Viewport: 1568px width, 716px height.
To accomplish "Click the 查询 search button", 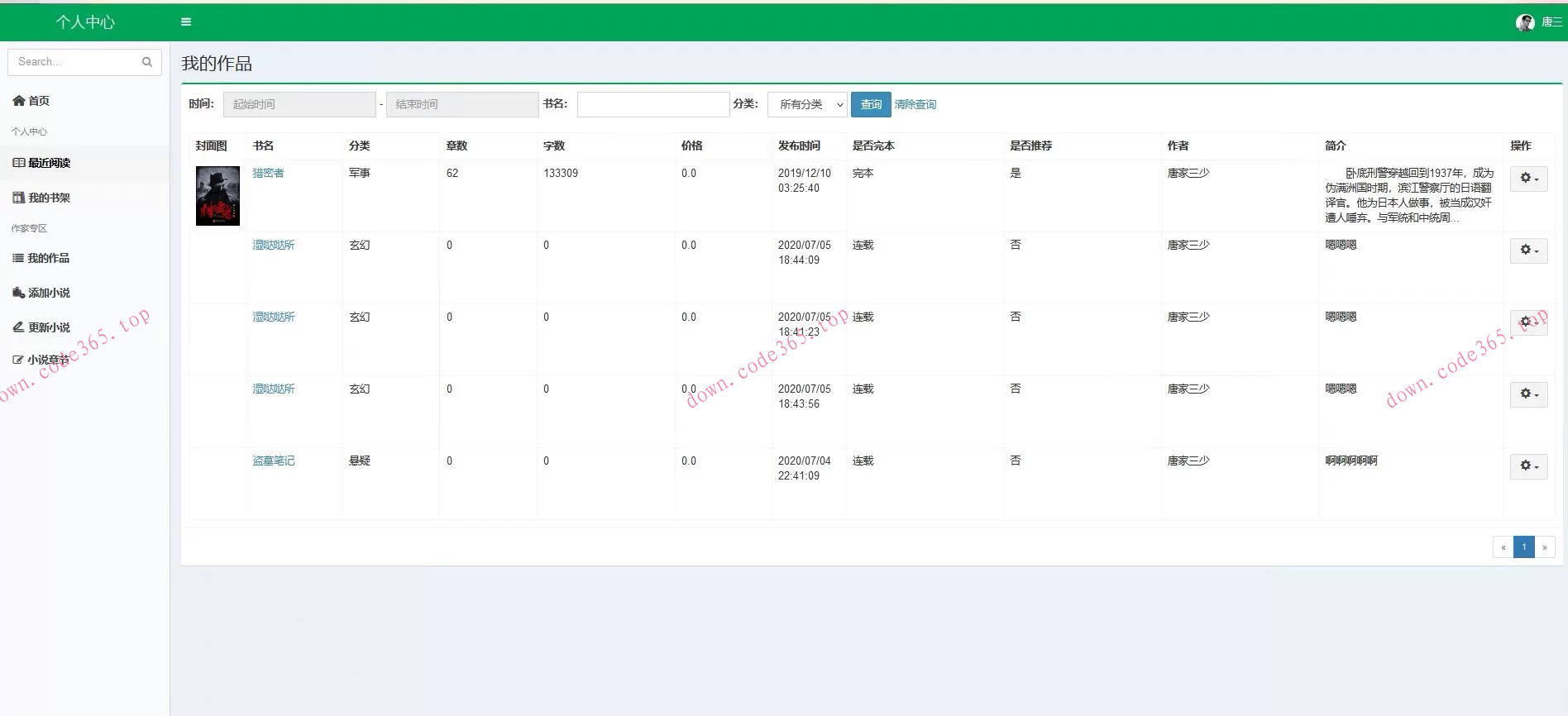I will coord(871,105).
